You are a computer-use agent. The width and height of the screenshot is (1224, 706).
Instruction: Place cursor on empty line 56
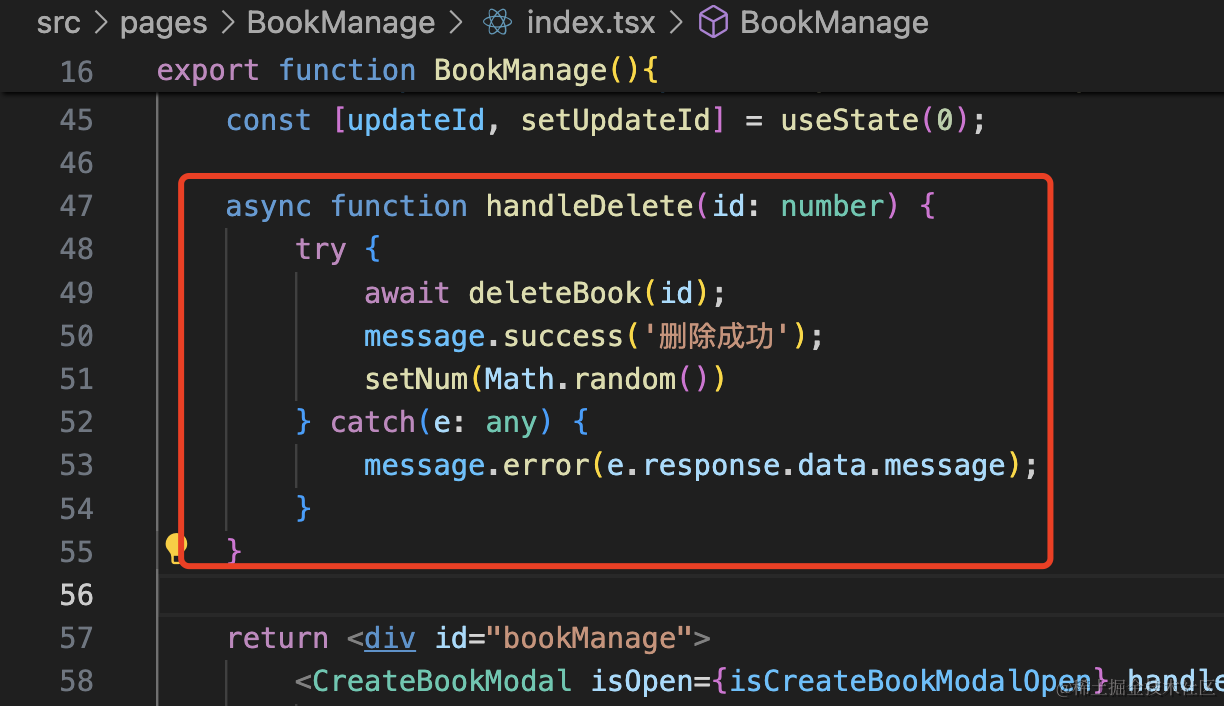coord(600,595)
